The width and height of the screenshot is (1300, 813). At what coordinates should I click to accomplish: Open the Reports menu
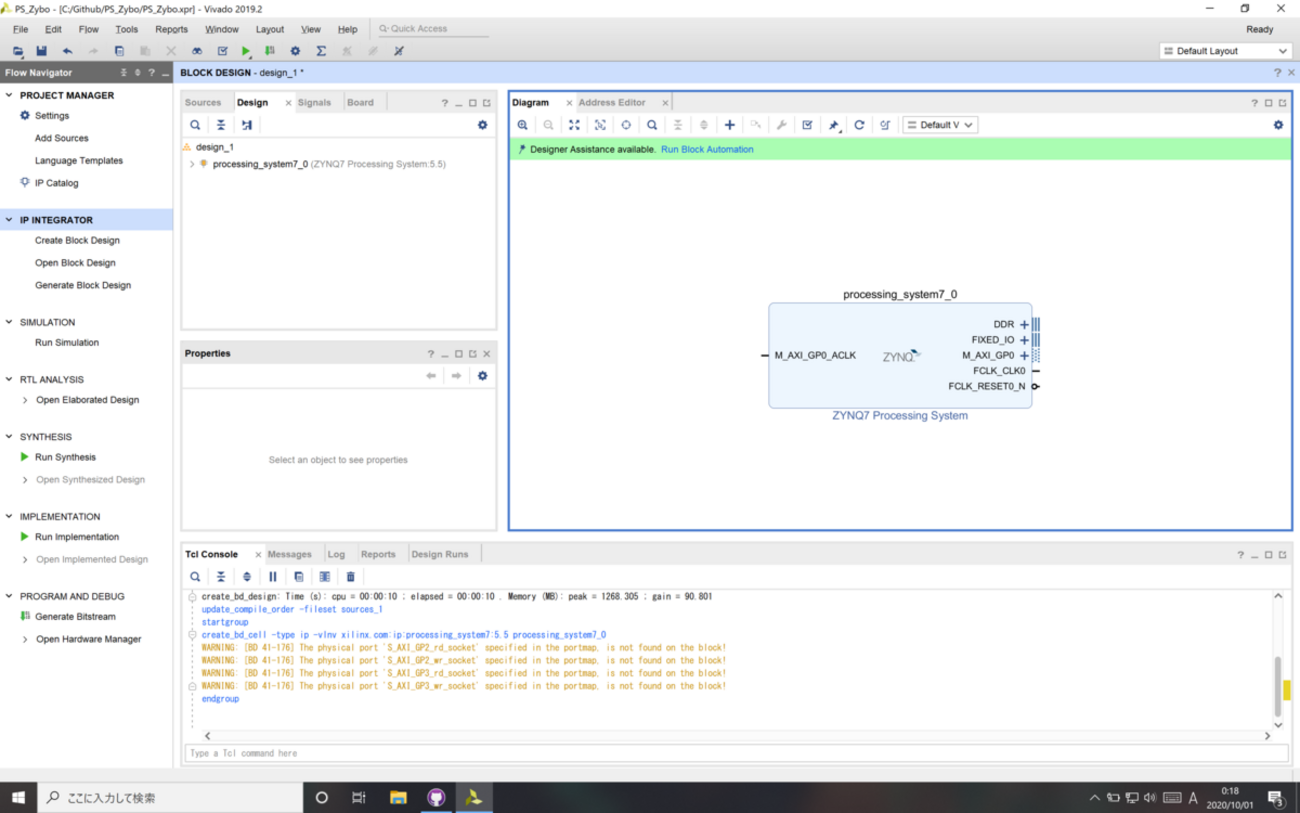point(171,29)
